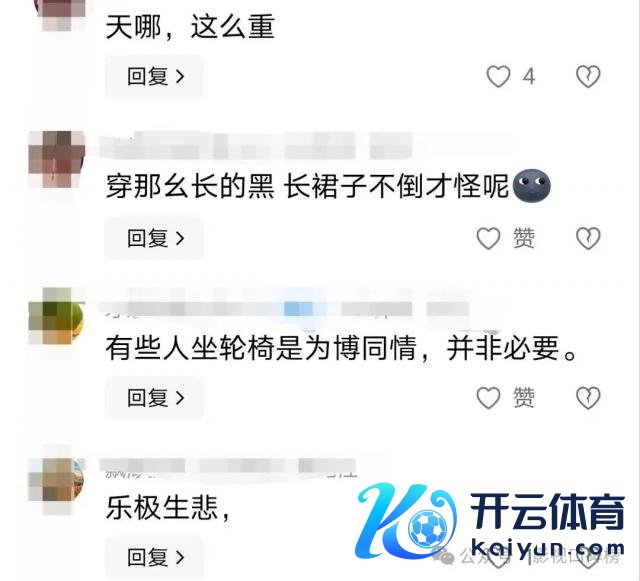Open avatar of the wheelchair commenter

coord(56,316)
